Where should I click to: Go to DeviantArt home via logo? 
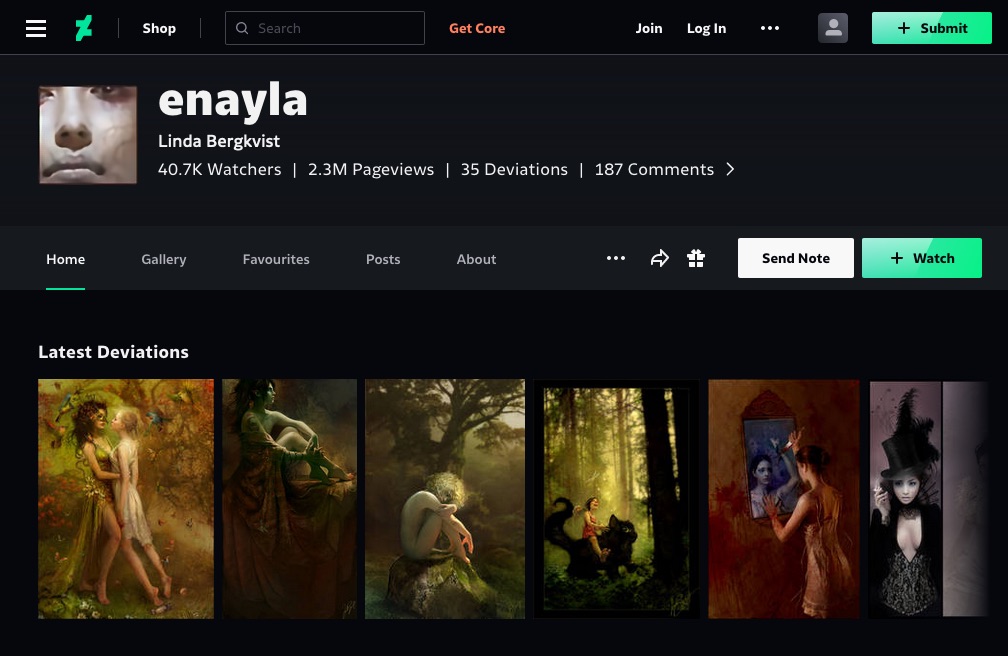pyautogui.click(x=84, y=28)
